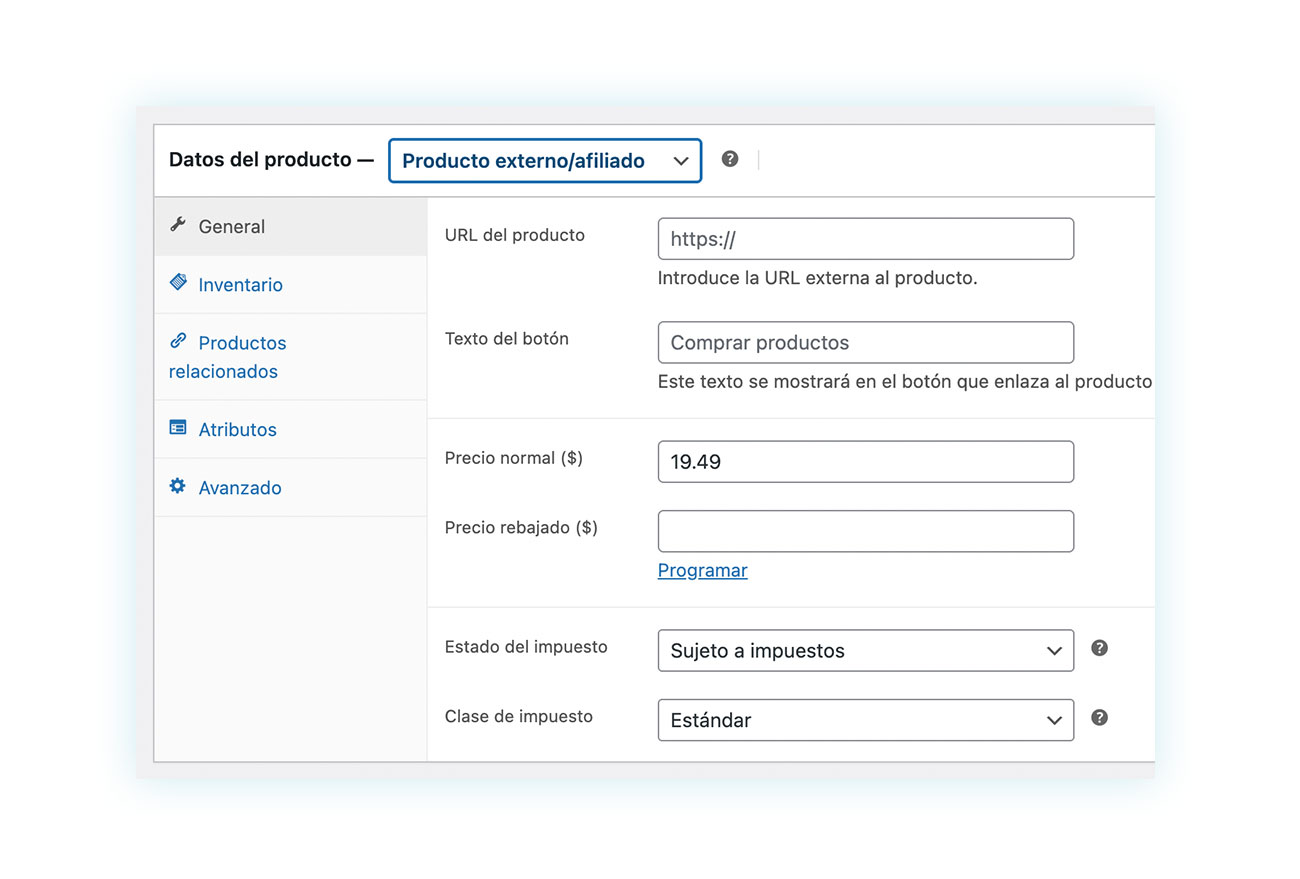Click the 'Precio normal ($)' label

point(514,458)
